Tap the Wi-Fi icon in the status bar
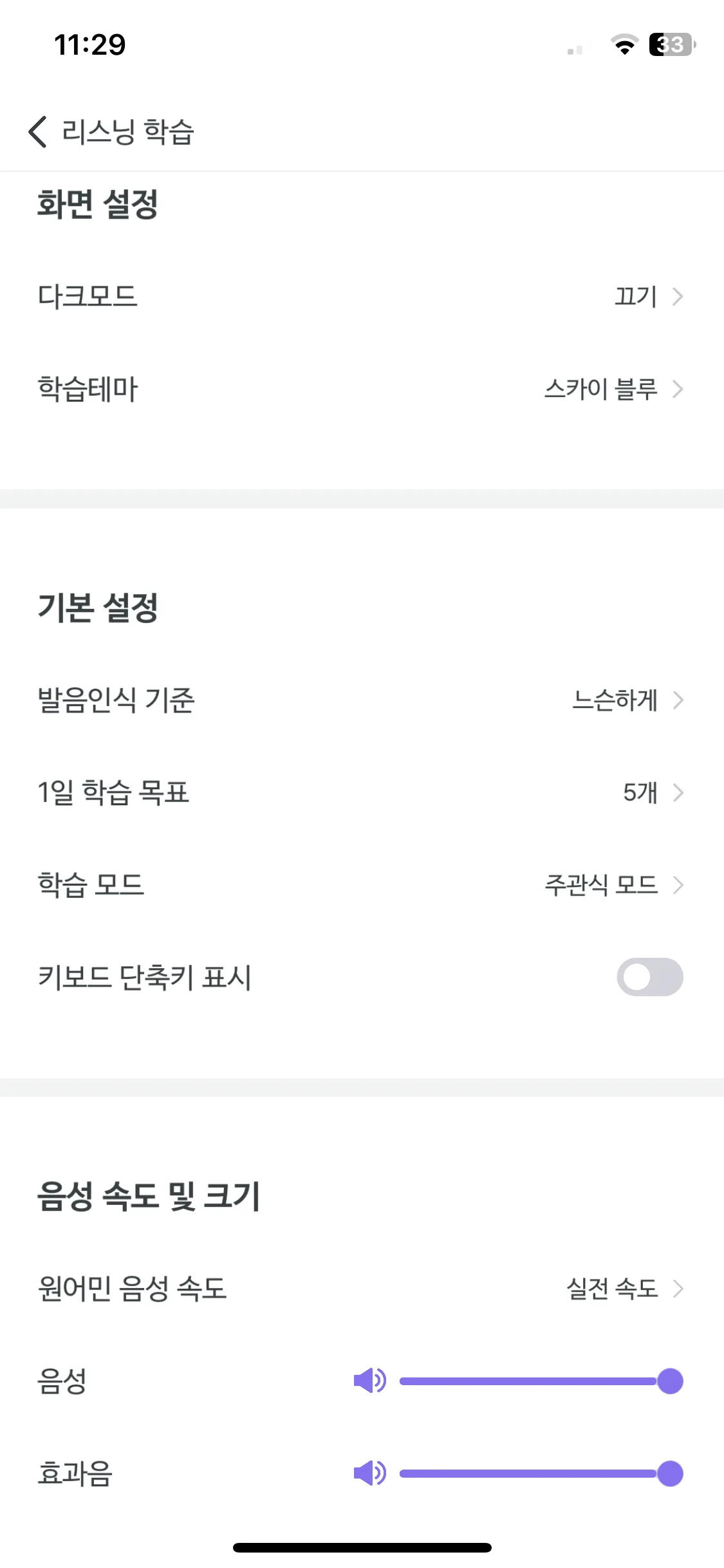 click(624, 44)
